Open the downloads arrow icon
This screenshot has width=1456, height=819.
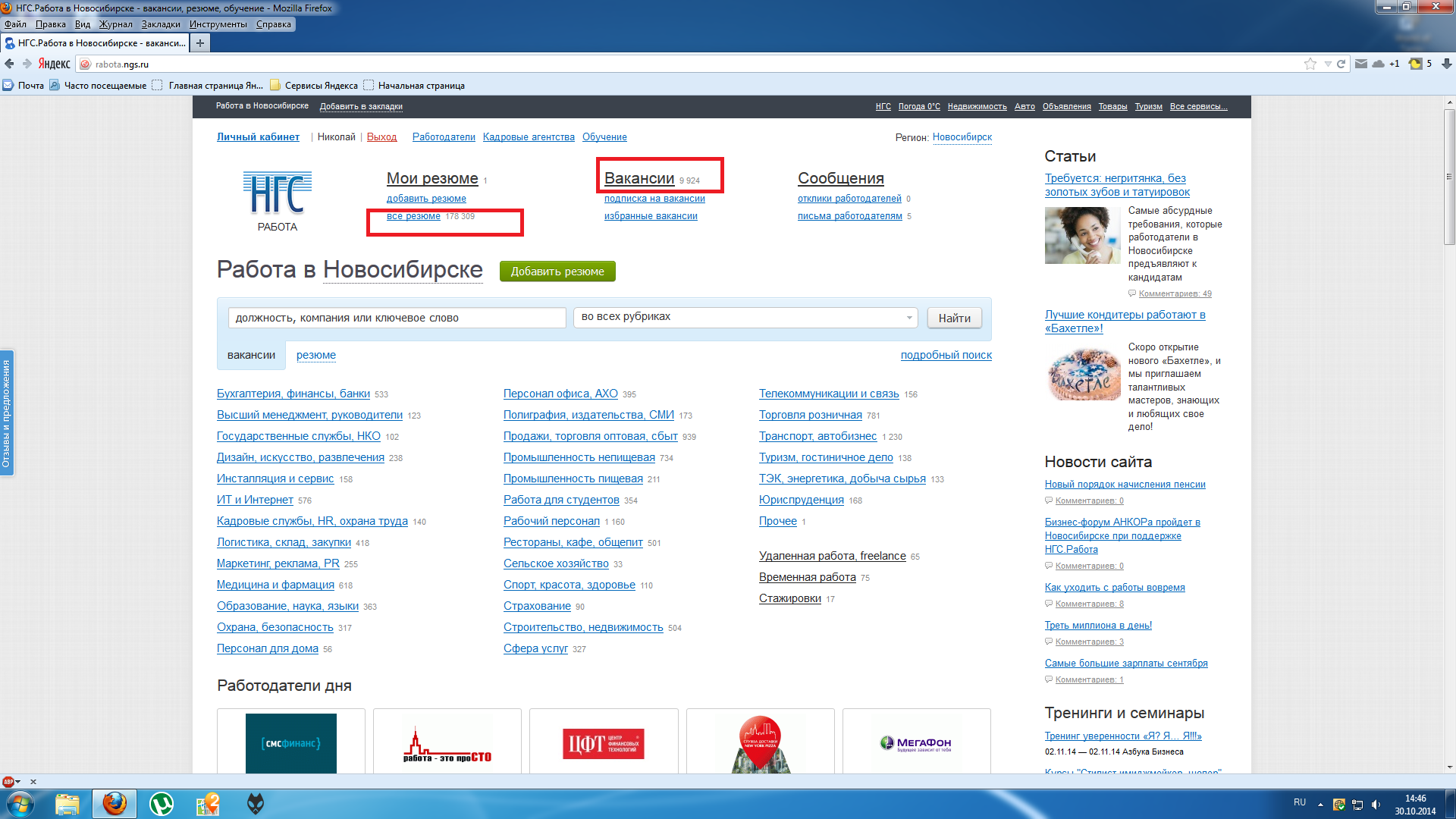click(x=1446, y=64)
